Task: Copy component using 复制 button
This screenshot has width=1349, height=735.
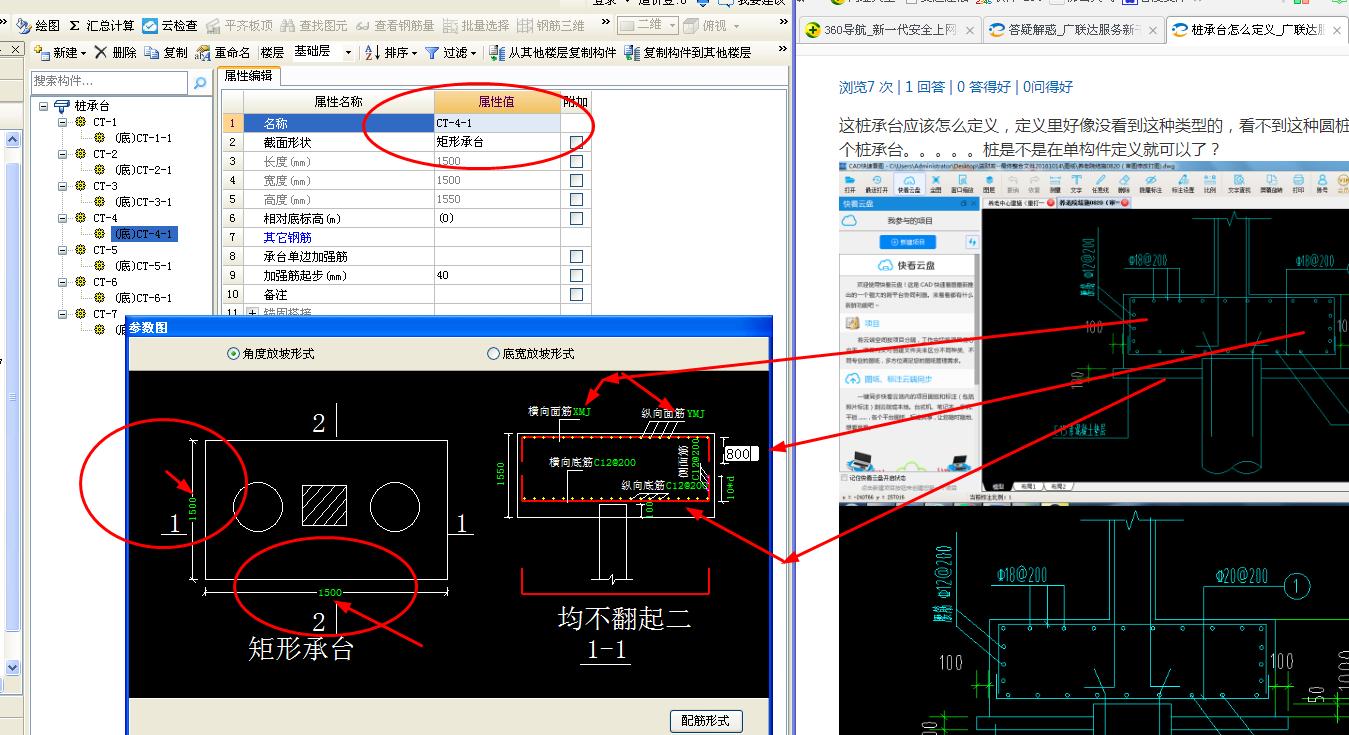Action: pos(165,52)
